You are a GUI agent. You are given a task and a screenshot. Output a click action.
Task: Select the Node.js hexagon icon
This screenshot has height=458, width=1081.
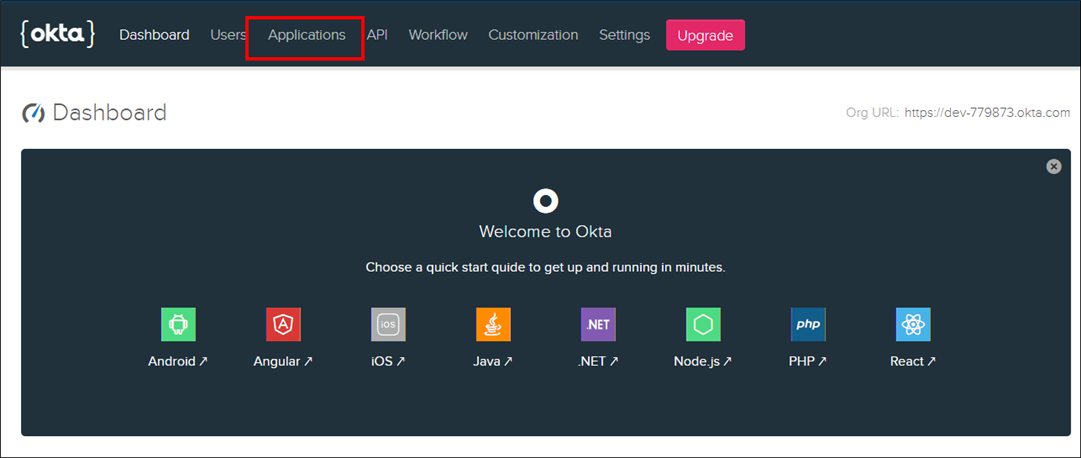[703, 324]
